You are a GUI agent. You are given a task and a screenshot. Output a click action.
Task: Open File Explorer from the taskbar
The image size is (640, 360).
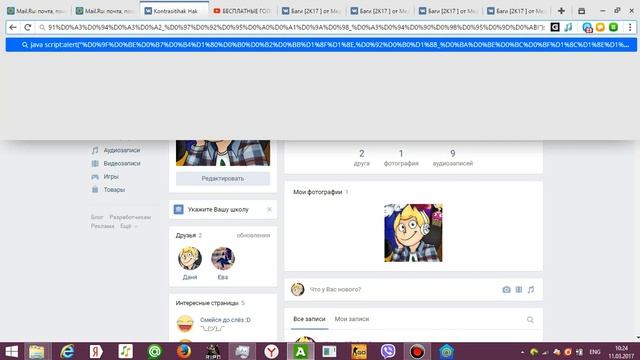tap(37, 351)
